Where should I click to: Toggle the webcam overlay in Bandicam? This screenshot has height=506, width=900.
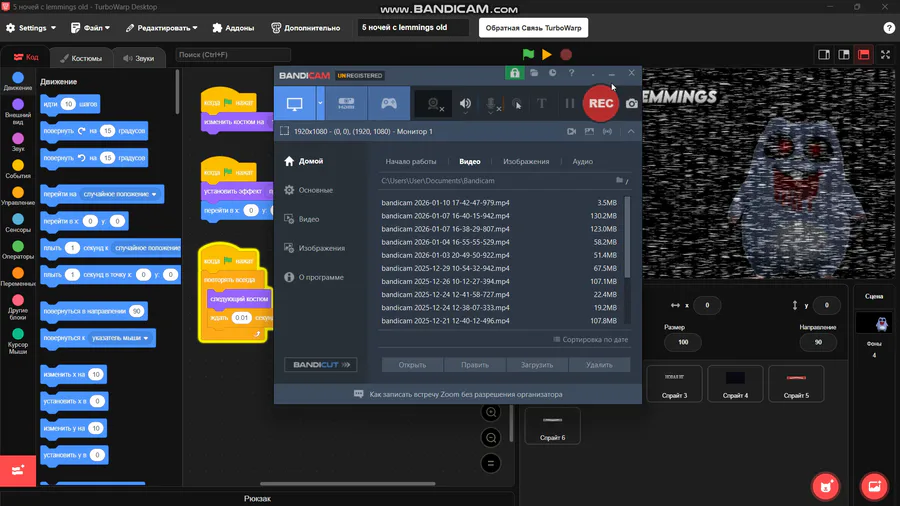[435, 104]
